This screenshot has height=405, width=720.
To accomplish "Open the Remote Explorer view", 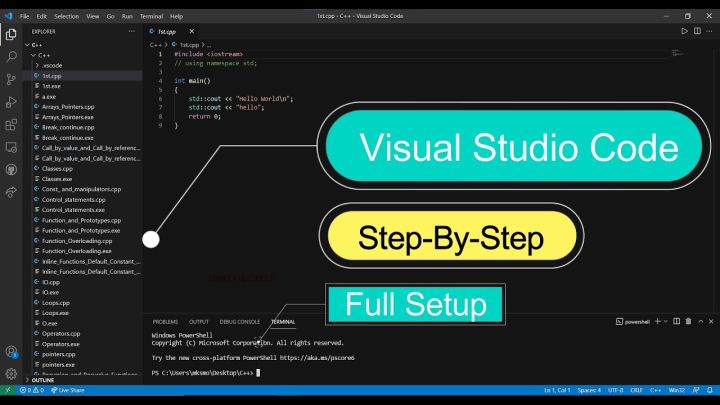I will (11, 147).
